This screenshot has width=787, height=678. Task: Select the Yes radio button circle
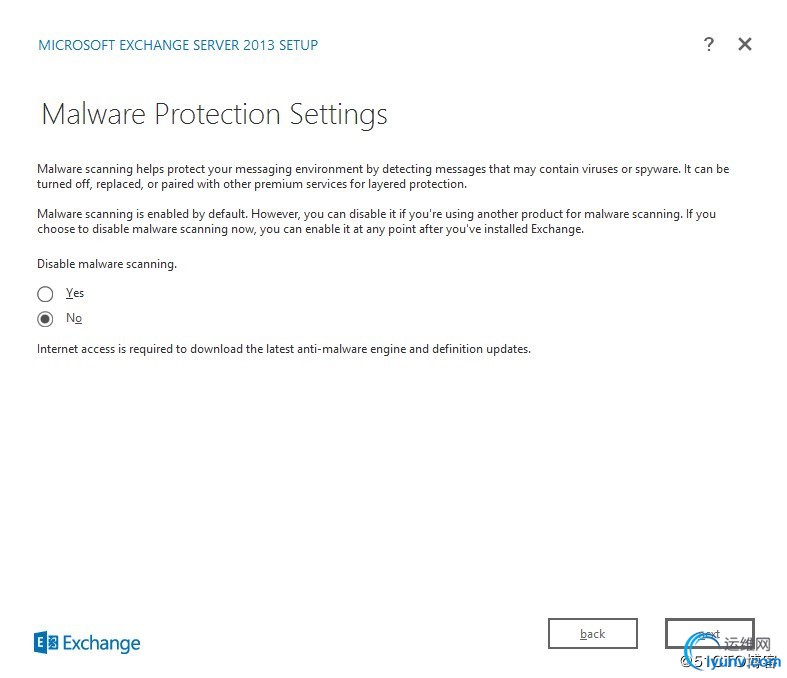(45, 294)
